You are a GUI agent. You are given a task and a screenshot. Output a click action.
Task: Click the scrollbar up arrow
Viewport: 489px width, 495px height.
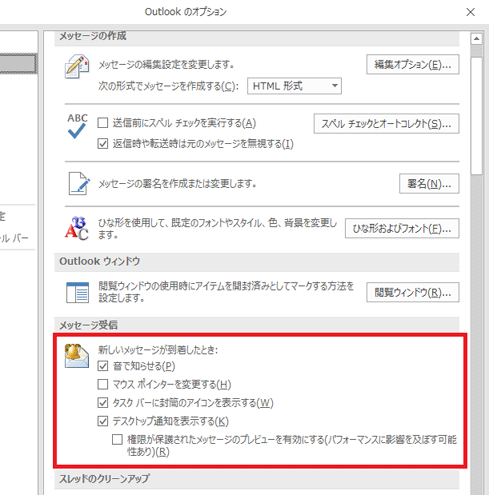(477, 39)
